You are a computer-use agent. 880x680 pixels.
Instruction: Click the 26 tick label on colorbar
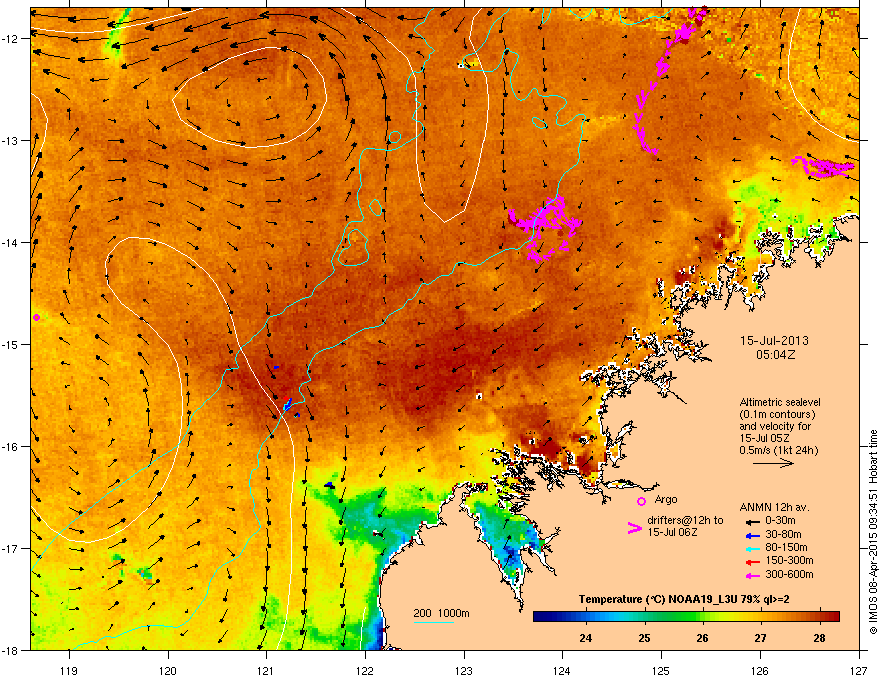(702, 638)
